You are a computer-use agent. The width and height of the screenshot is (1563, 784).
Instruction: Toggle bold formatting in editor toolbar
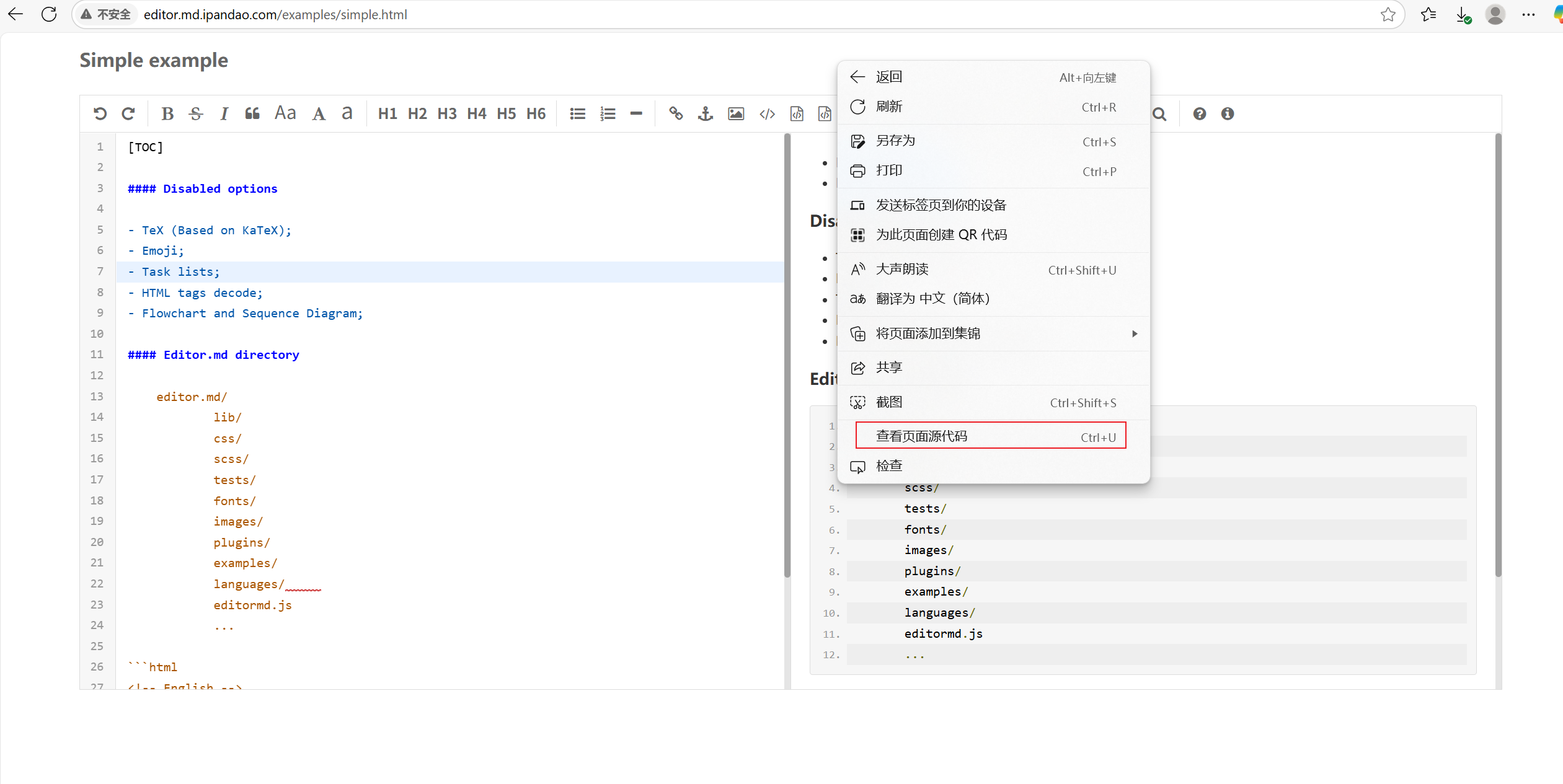[167, 113]
